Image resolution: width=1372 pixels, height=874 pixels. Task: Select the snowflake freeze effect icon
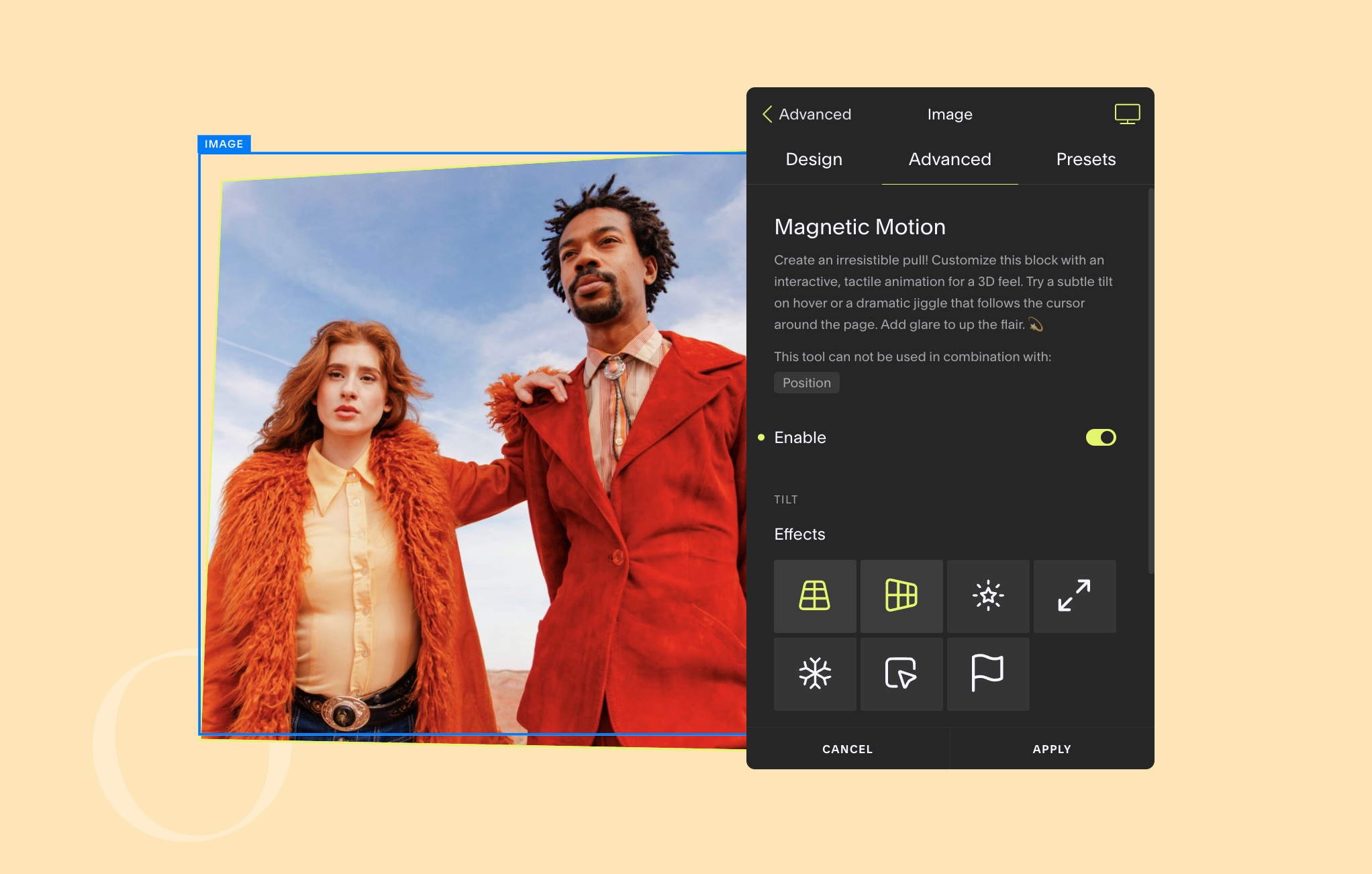pyautogui.click(x=814, y=674)
